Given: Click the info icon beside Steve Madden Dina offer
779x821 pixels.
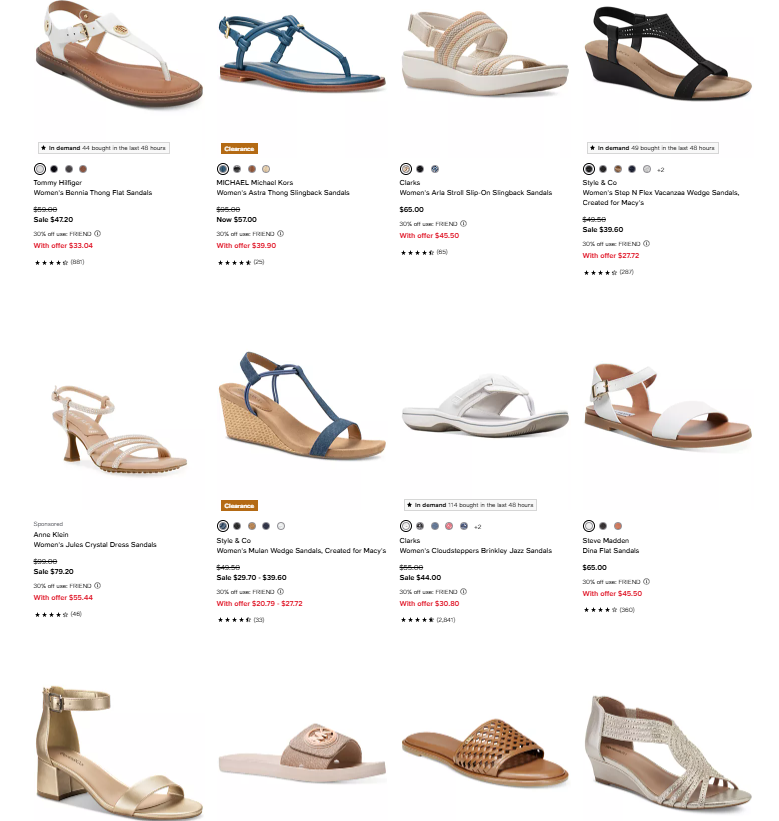Looking at the screenshot, I should pos(647,582).
